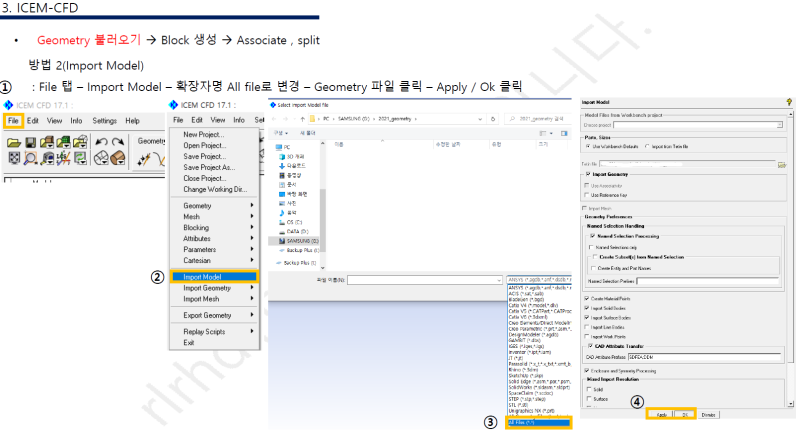The height and width of the screenshot is (435, 800).
Task: Click the Dismiss button in Import Model
Action: click(x=708, y=415)
